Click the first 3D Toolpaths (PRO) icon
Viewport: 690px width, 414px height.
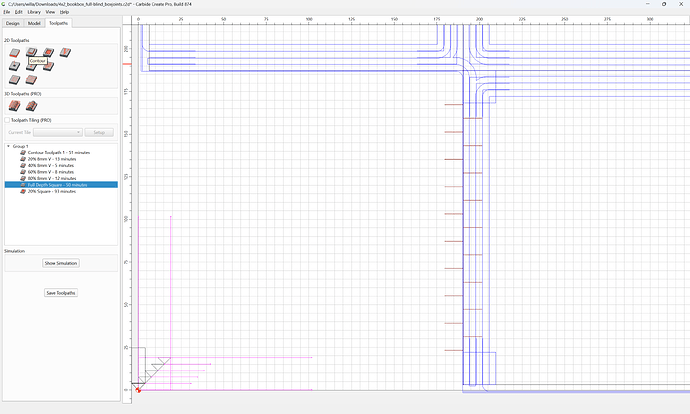tap(15, 106)
